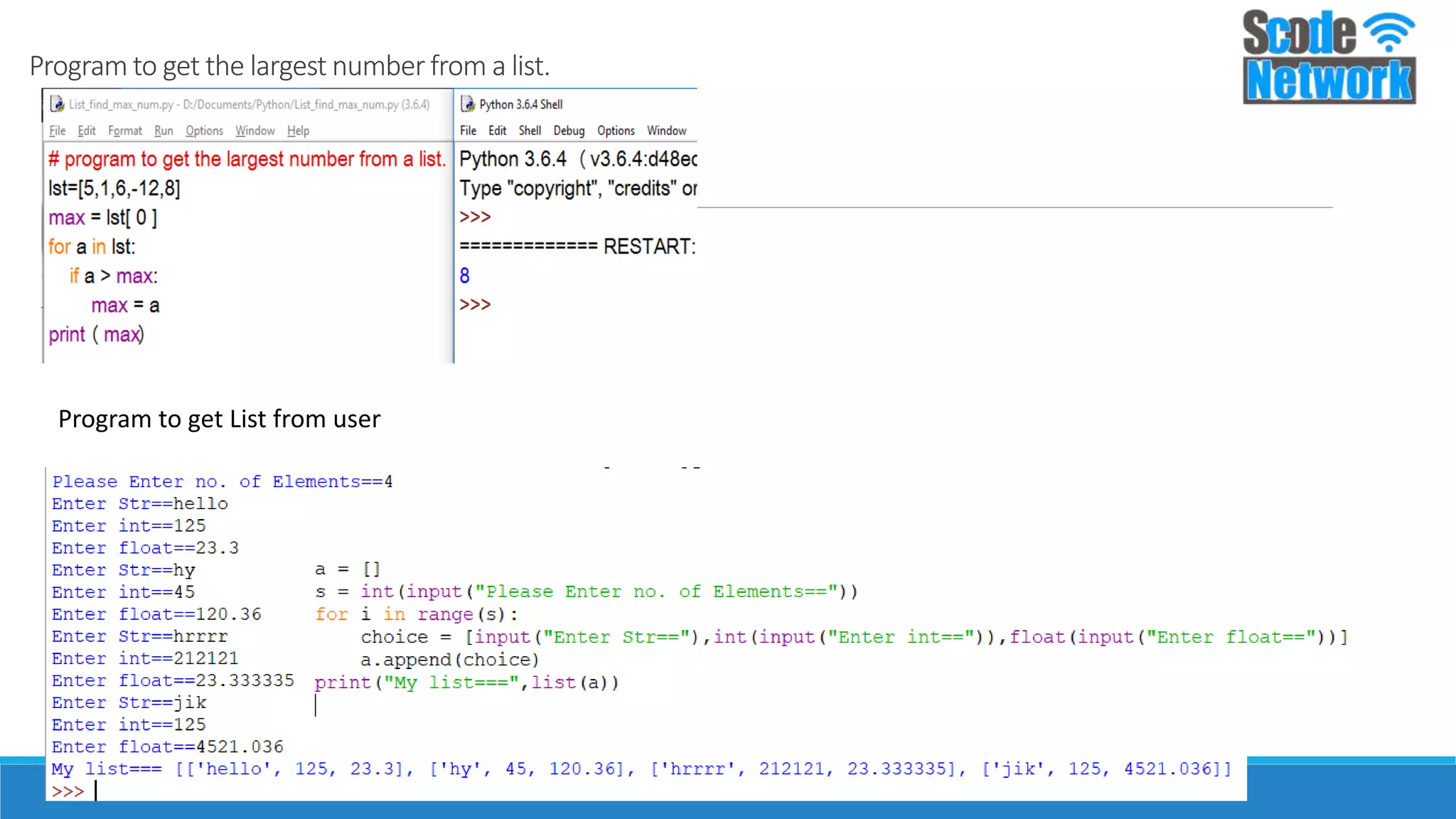The image size is (1456, 819).
Task: Open the Debug menu in Python Shell
Action: click(569, 131)
